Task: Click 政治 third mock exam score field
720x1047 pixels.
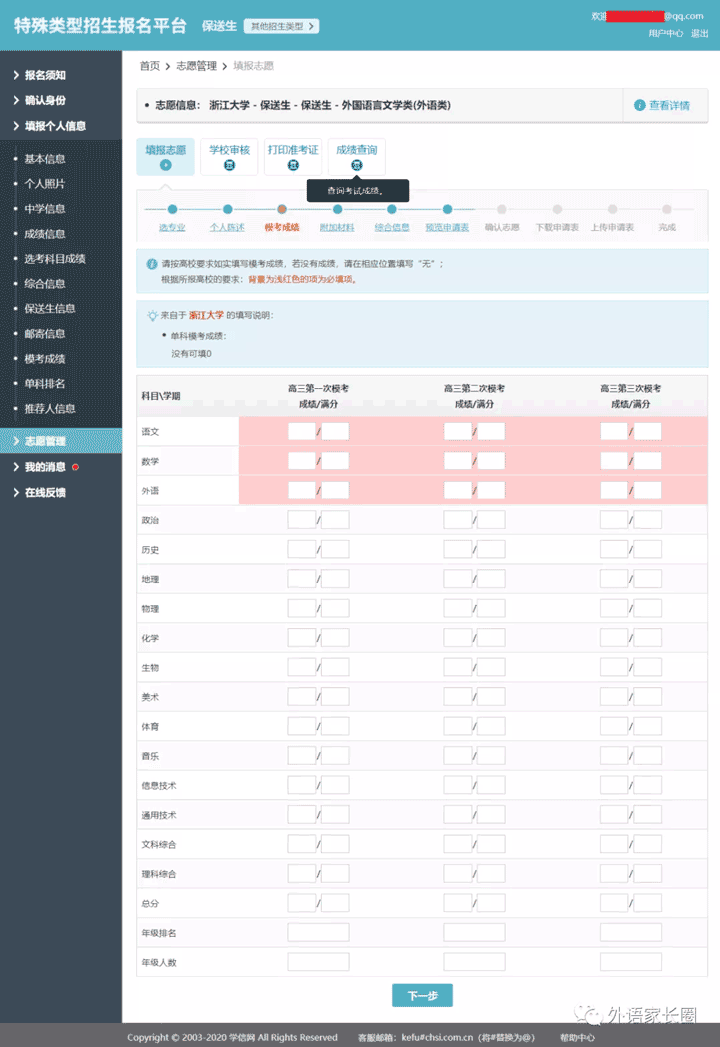Action: [614, 519]
